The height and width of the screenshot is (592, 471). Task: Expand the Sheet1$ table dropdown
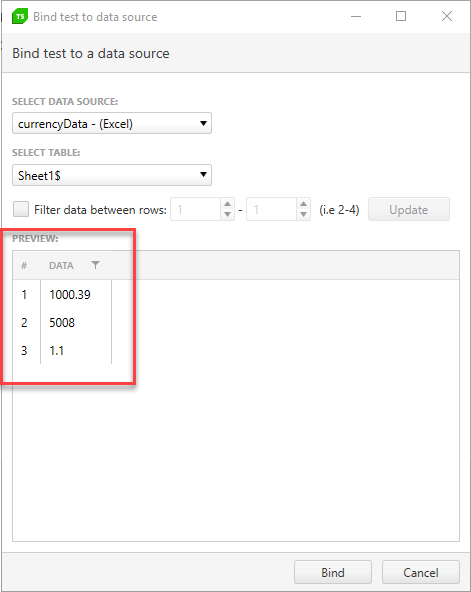point(112,175)
